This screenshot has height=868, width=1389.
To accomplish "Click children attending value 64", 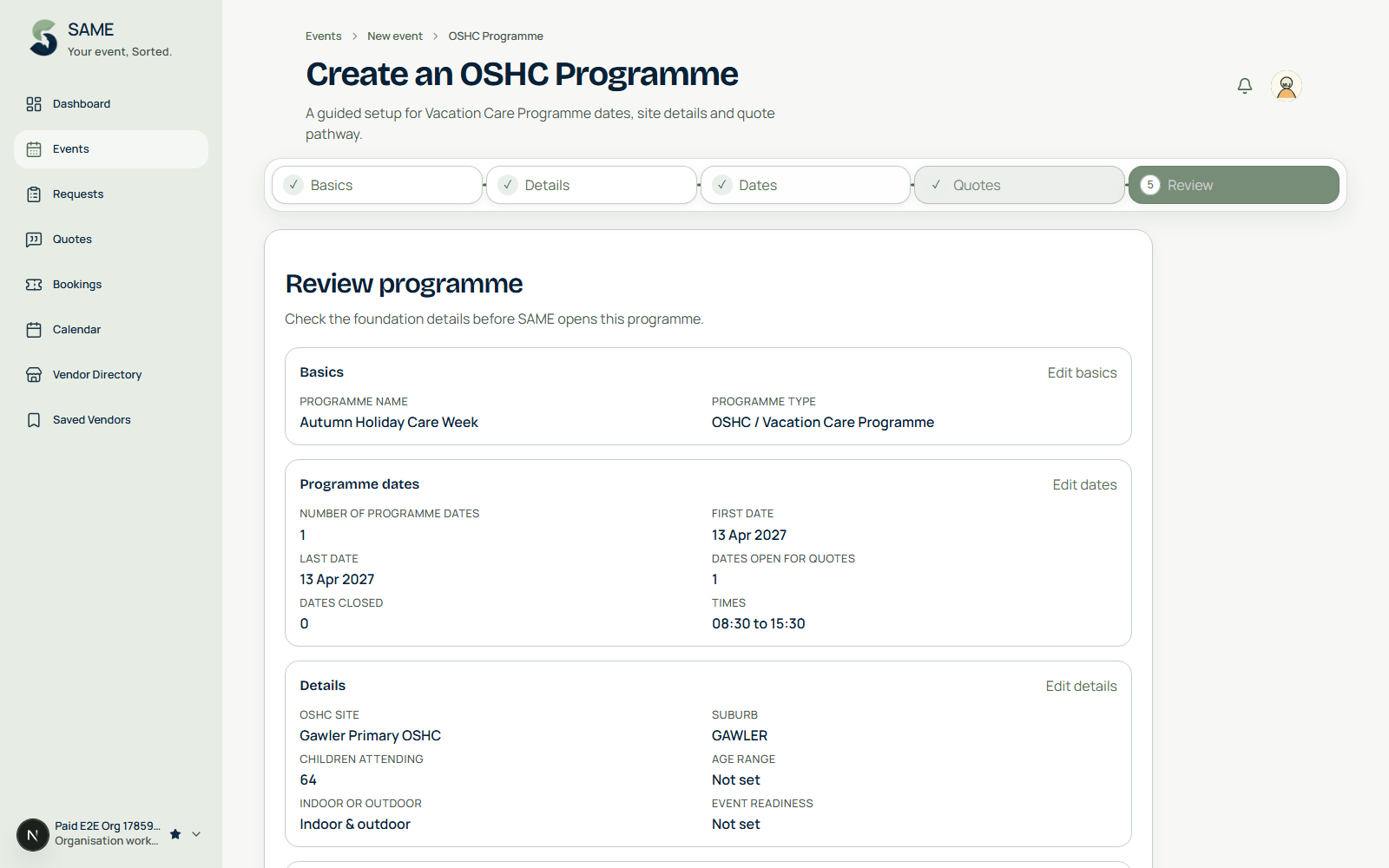I will coord(308,780).
